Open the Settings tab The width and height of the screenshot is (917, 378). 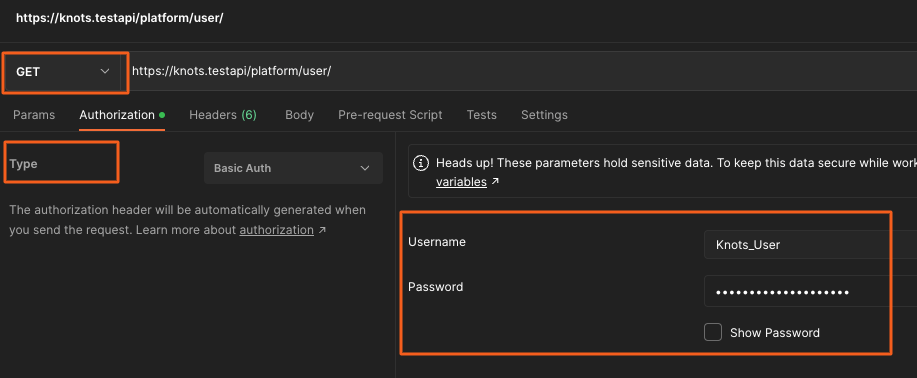click(544, 115)
